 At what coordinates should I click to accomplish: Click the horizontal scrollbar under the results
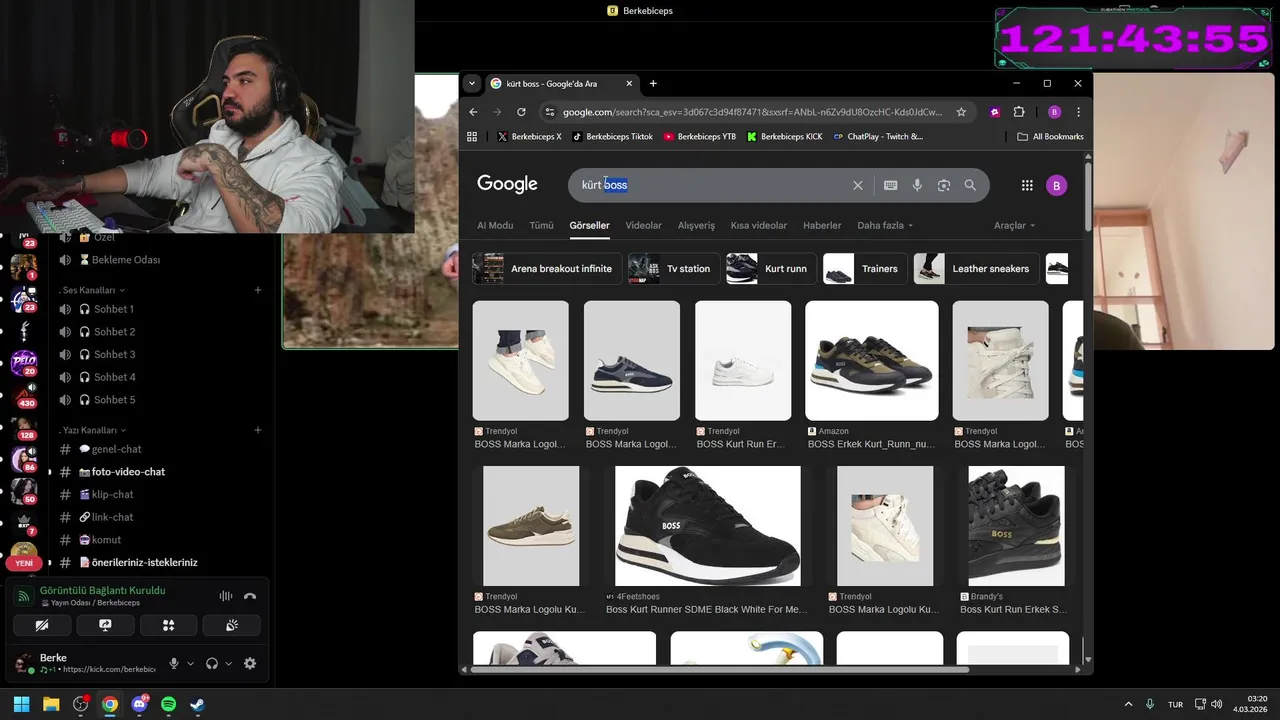point(720,669)
